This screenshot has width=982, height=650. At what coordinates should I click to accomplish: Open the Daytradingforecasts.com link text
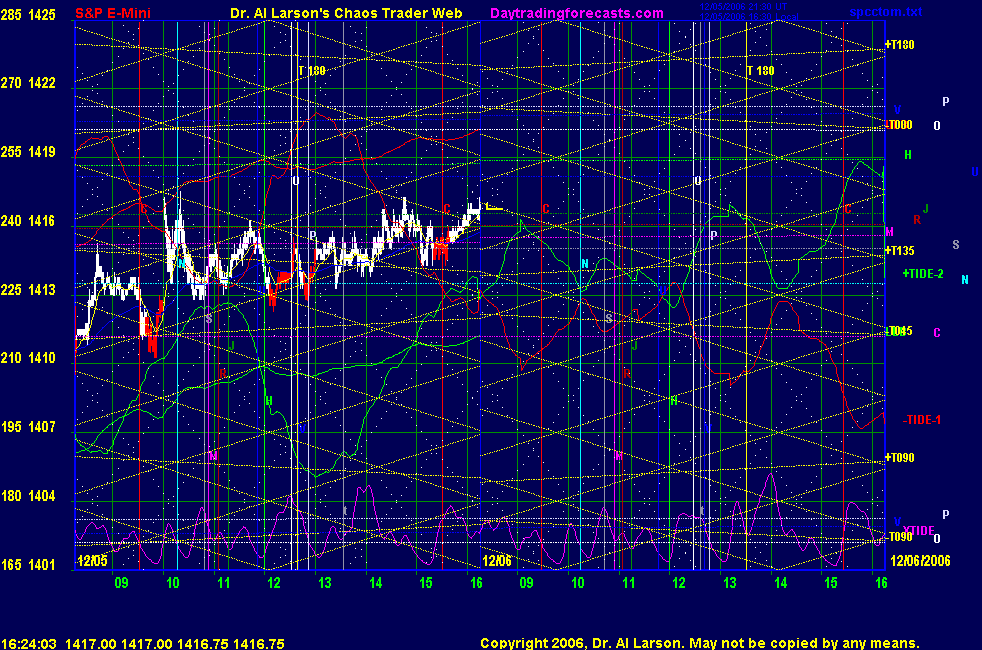(x=577, y=13)
